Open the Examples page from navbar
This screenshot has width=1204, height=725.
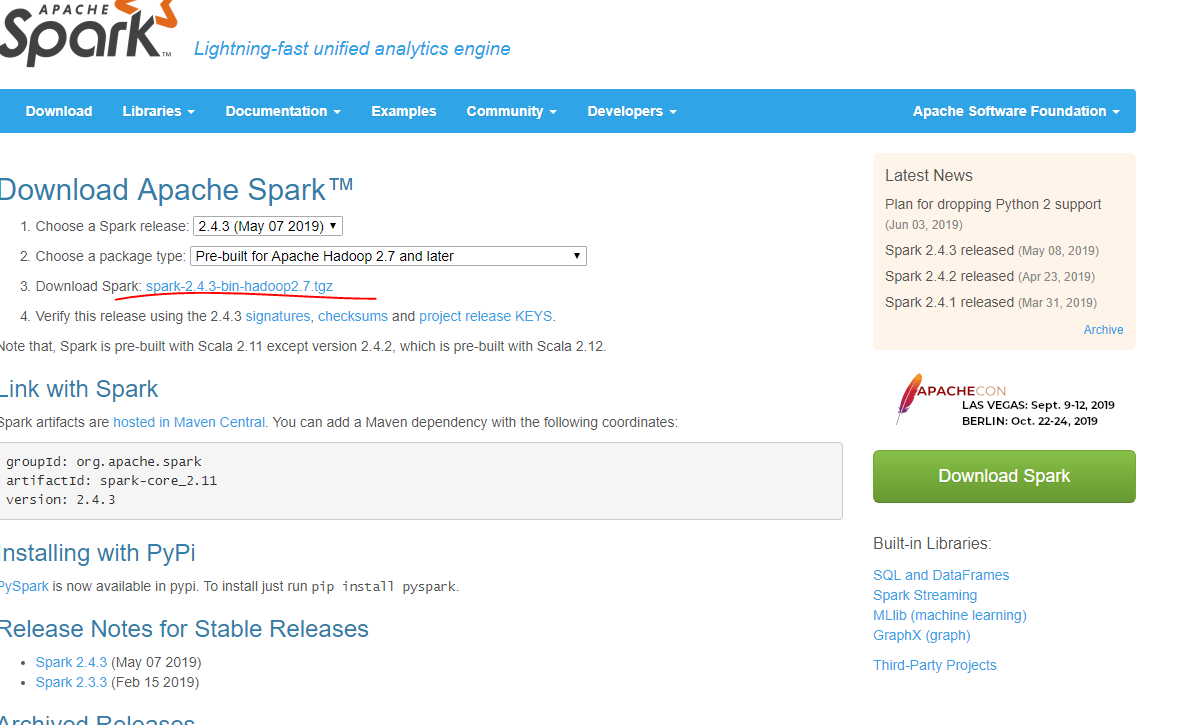click(403, 111)
